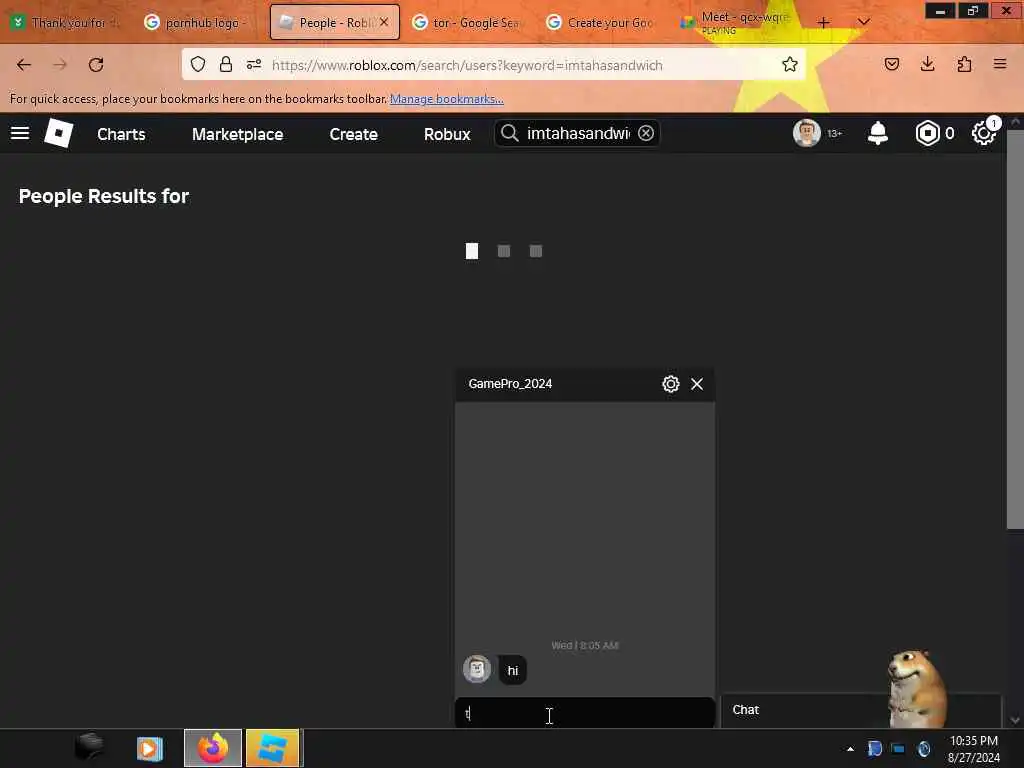This screenshot has width=1024, height=768.
Task: Open the media player taskbar icon
Action: (x=150, y=748)
